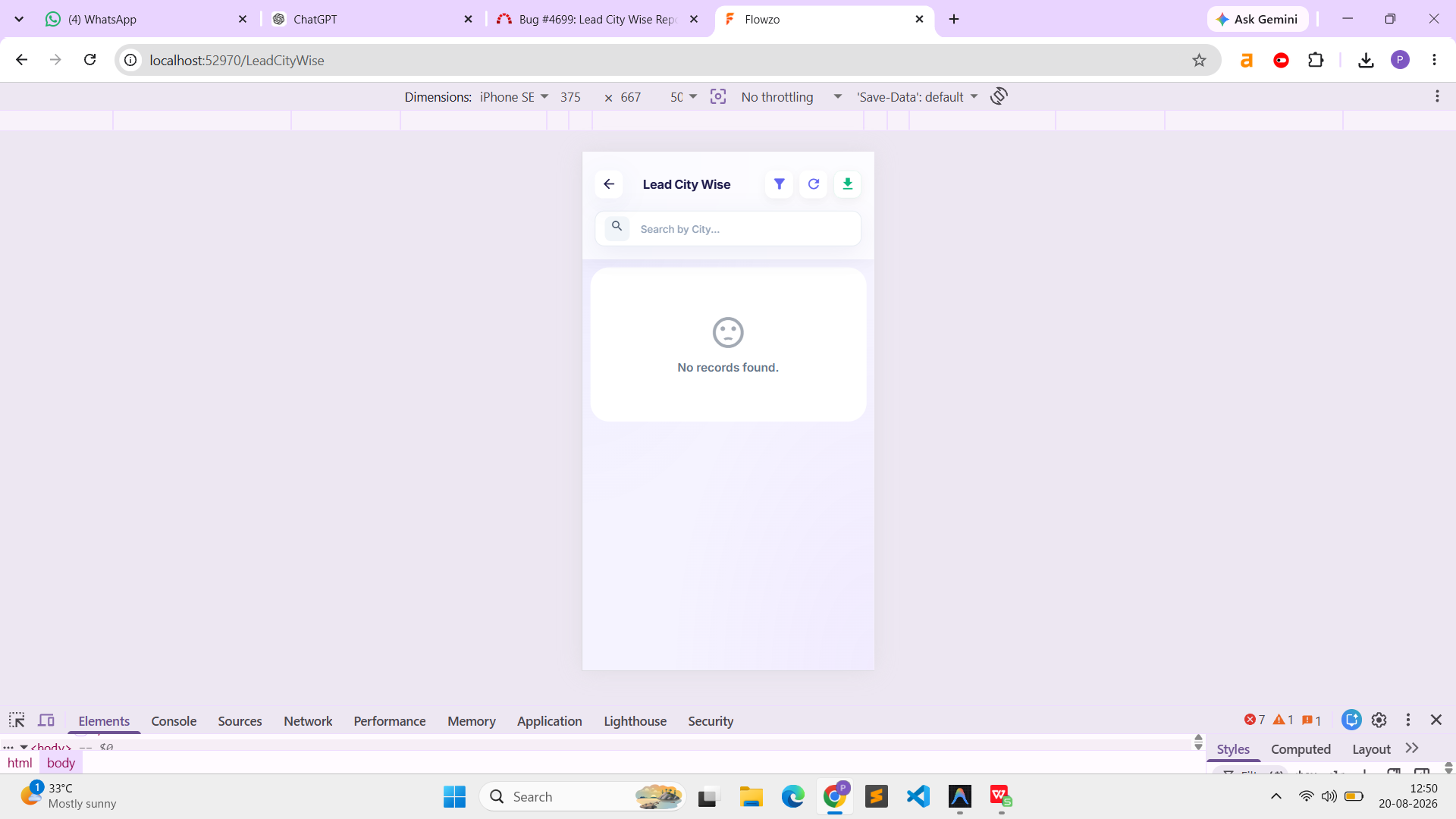Click Ask Gemini button

pyautogui.click(x=1257, y=19)
